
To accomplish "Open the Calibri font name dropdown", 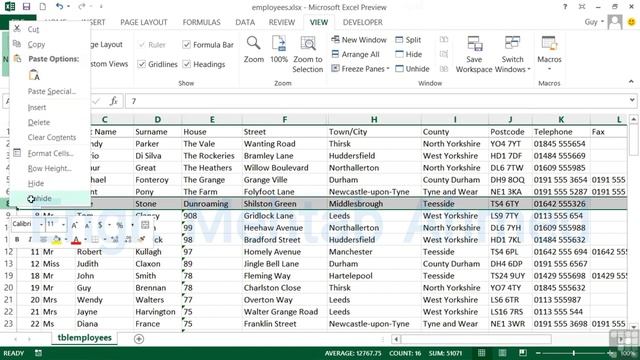I will (41, 225).
